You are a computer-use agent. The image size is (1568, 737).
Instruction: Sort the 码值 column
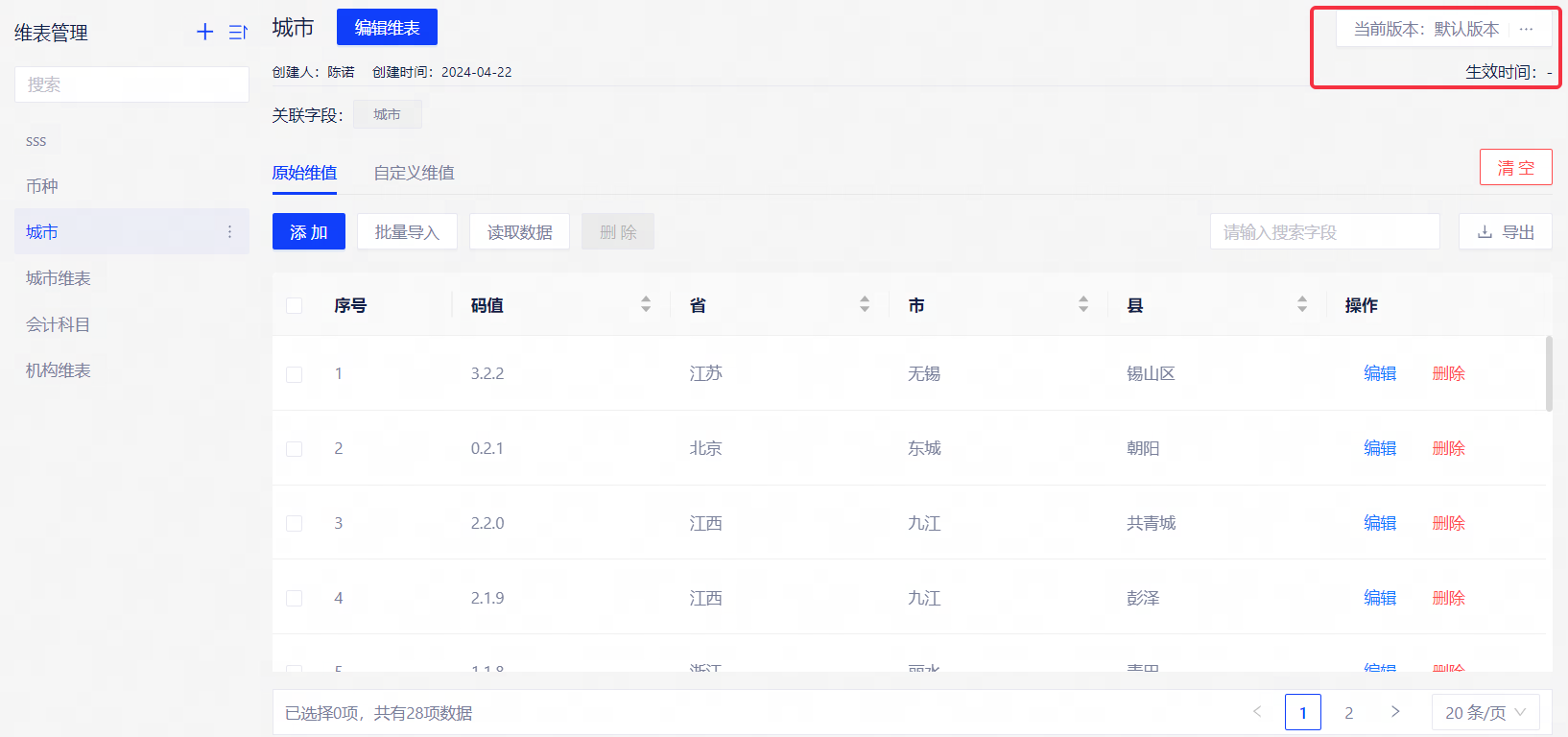click(646, 304)
